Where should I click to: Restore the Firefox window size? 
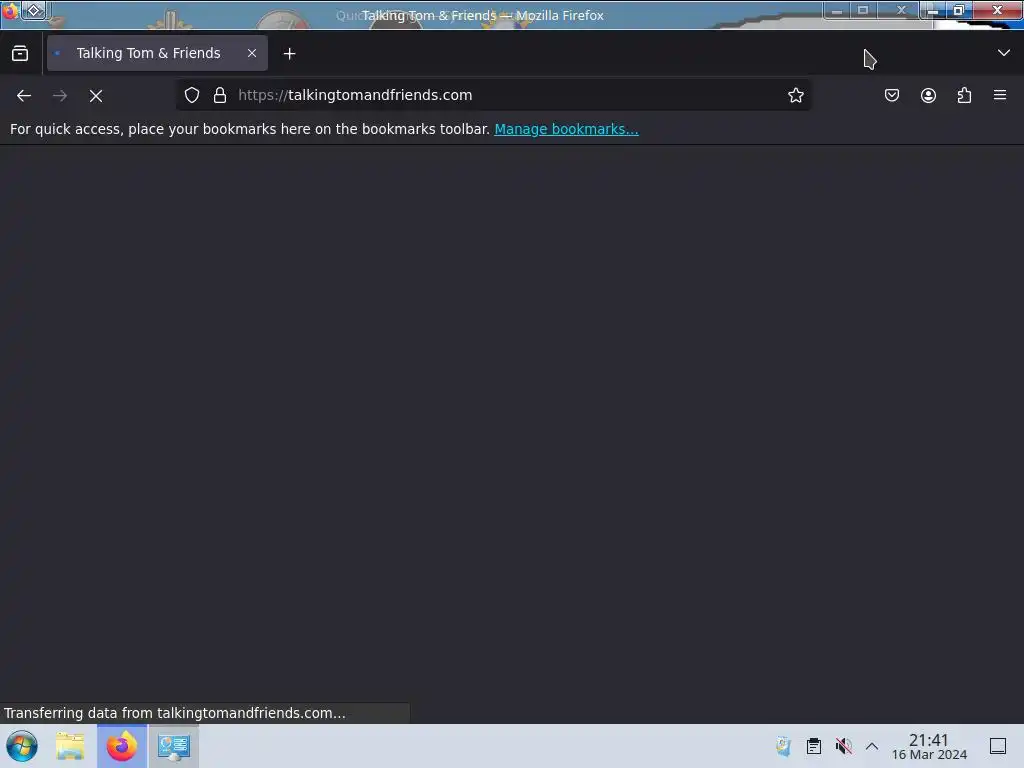(x=958, y=10)
